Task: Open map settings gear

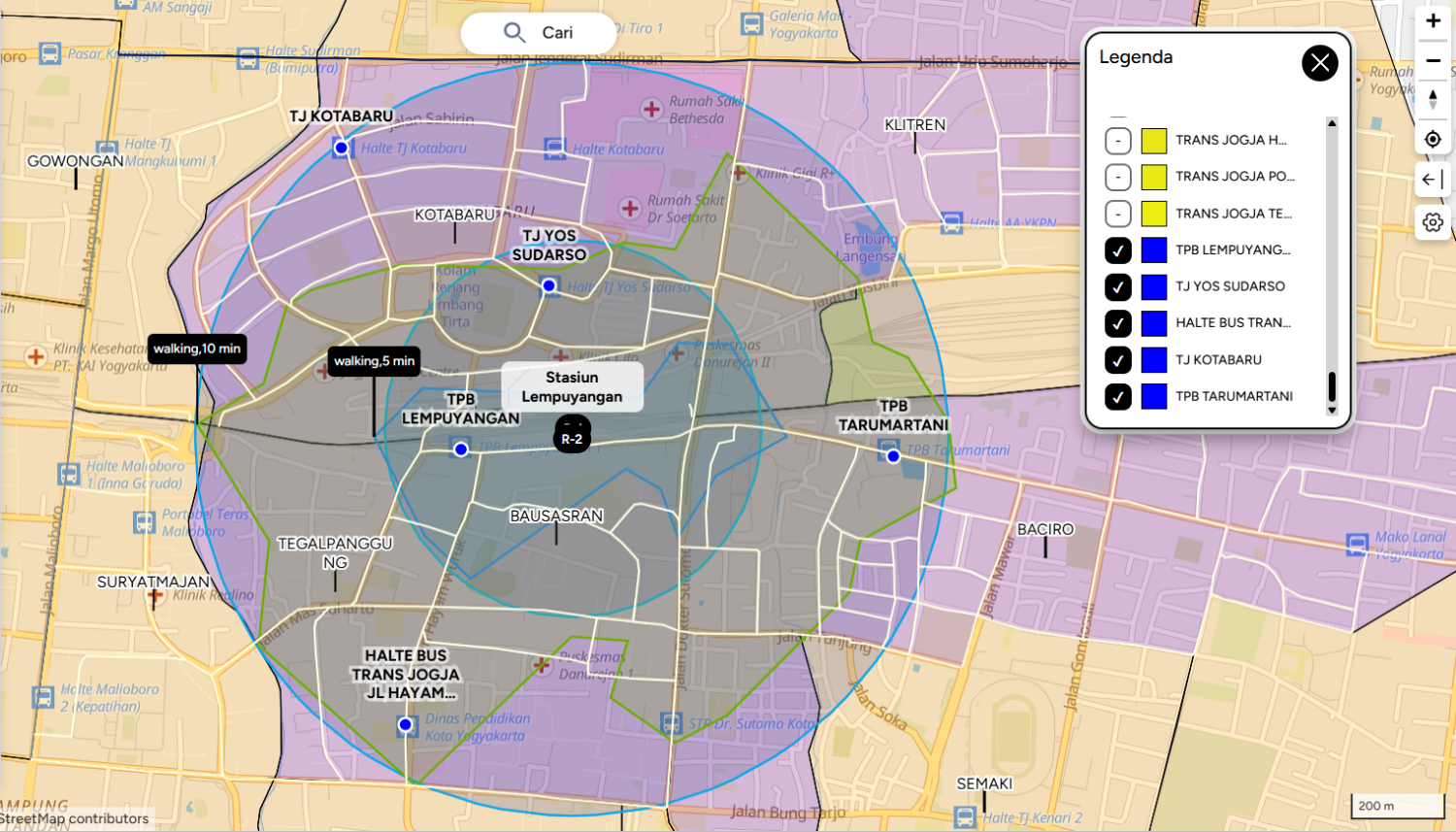Action: tap(1433, 222)
